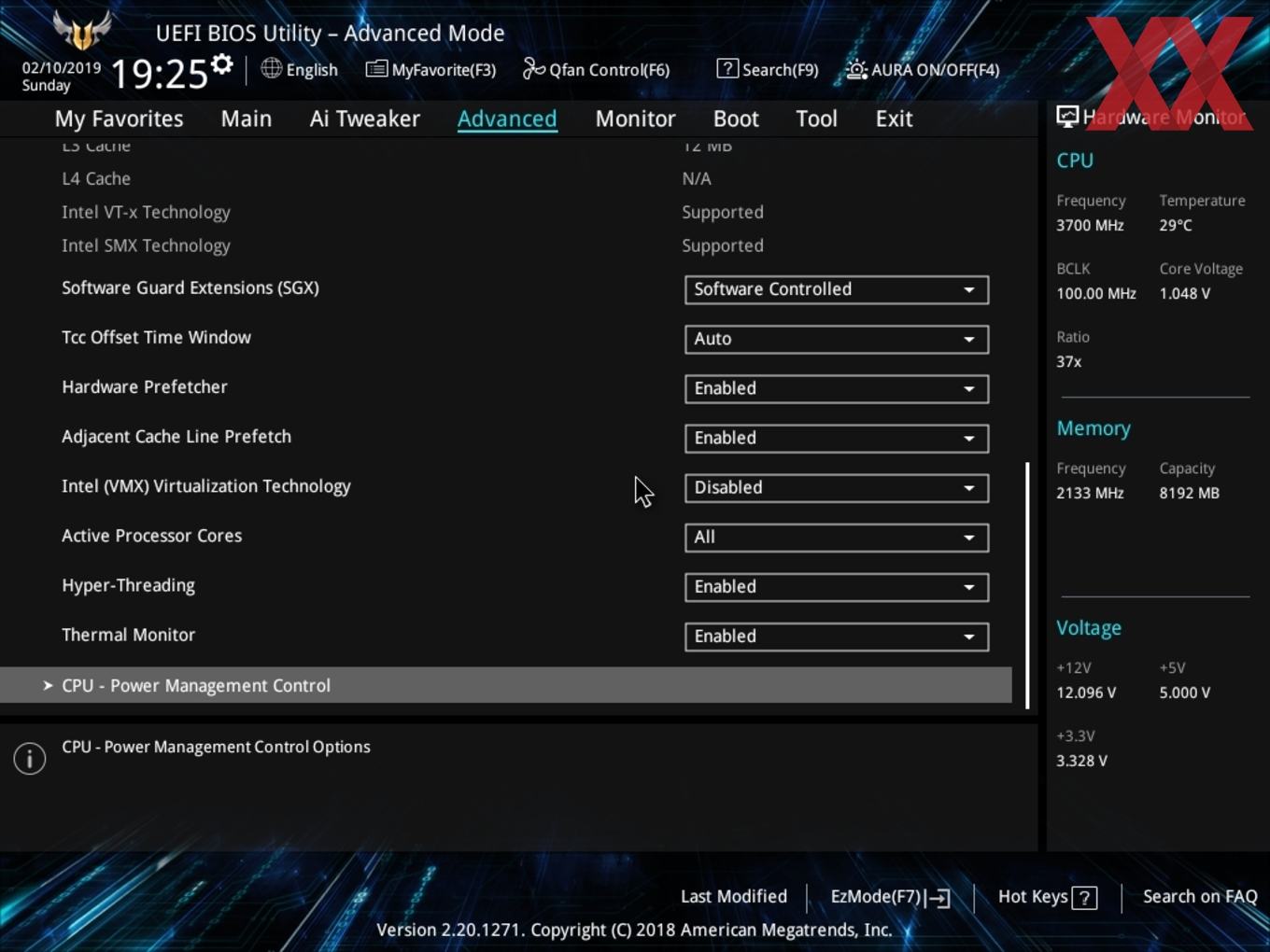Click the Voltage section heading
Image resolution: width=1270 pixels, height=952 pixels.
click(1089, 628)
